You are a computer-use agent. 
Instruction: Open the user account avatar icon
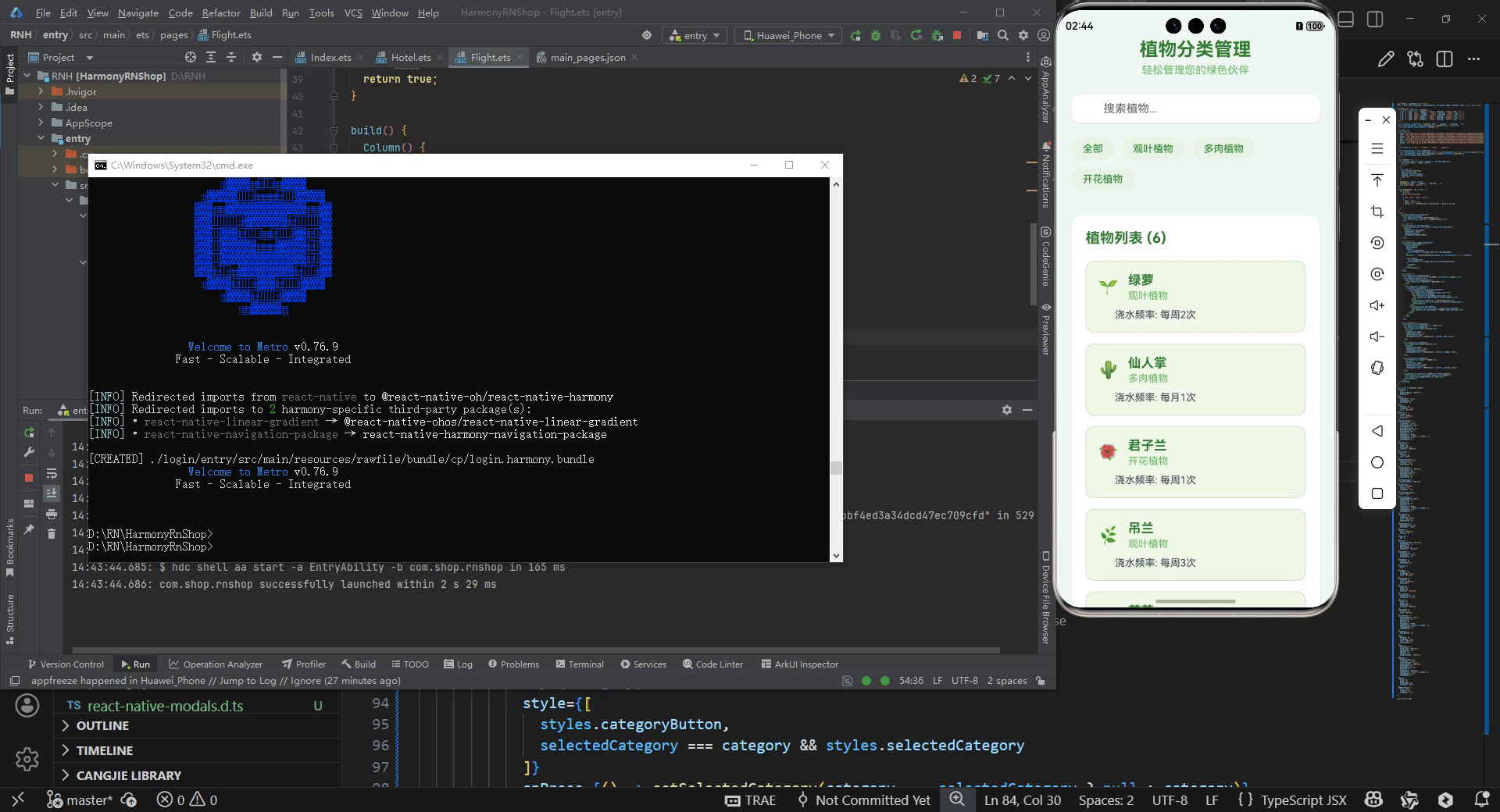1044,35
